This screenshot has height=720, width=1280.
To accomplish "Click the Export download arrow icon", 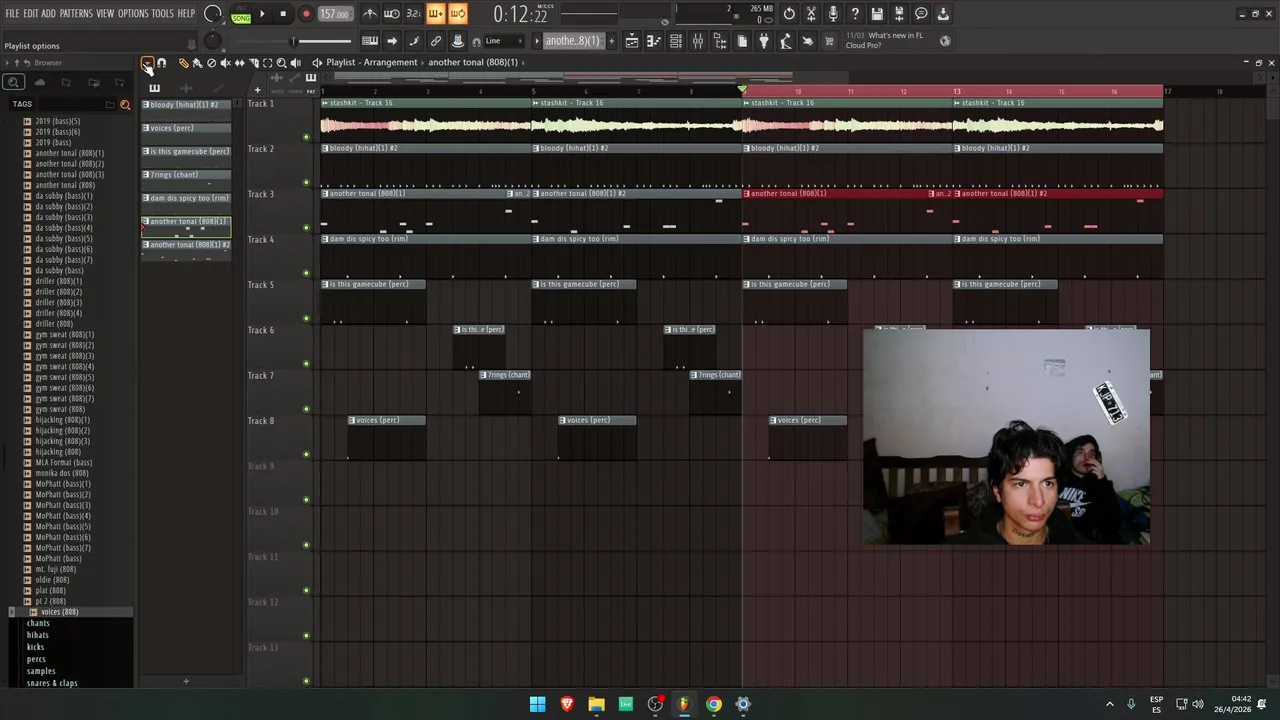I will (943, 14).
